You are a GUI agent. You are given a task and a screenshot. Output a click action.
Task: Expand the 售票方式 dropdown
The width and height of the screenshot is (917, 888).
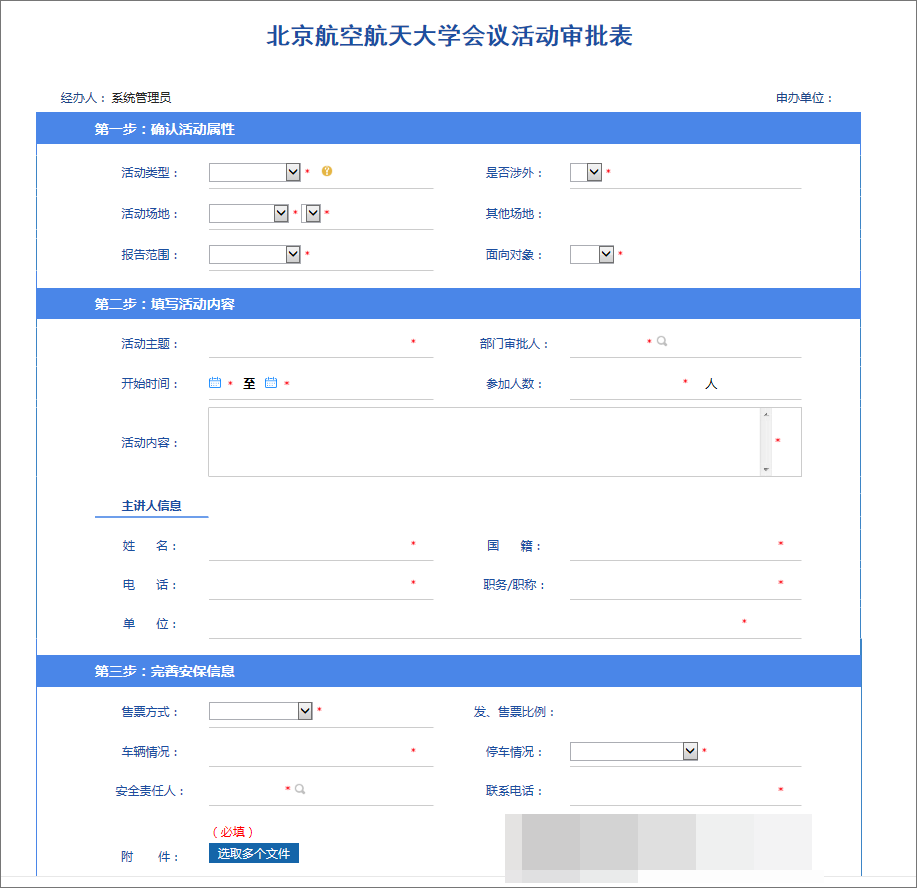click(x=261, y=711)
